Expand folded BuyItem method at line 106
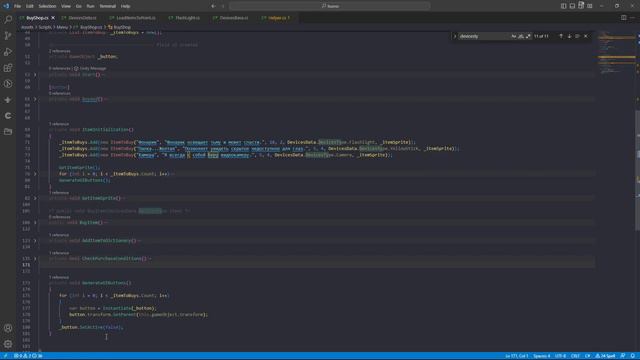Screen dimensions: 640x360 pyautogui.click(x=36, y=223)
